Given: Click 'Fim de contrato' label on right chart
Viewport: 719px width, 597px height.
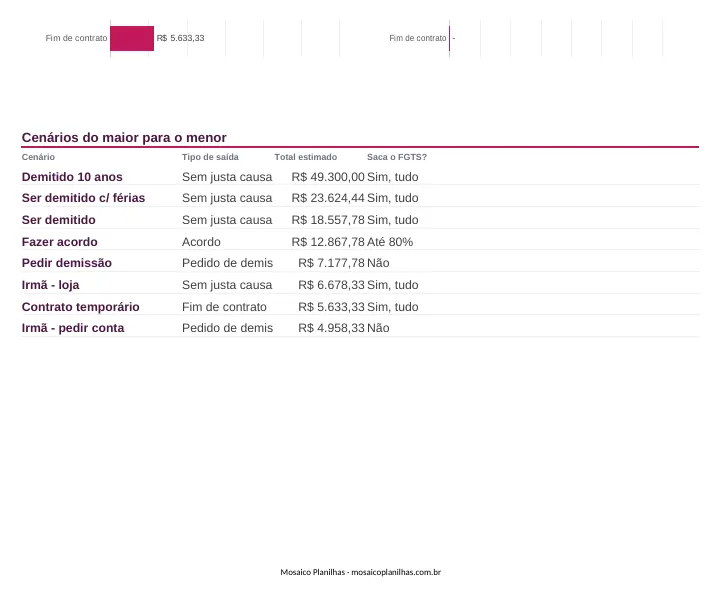Looking at the screenshot, I should (418, 38).
